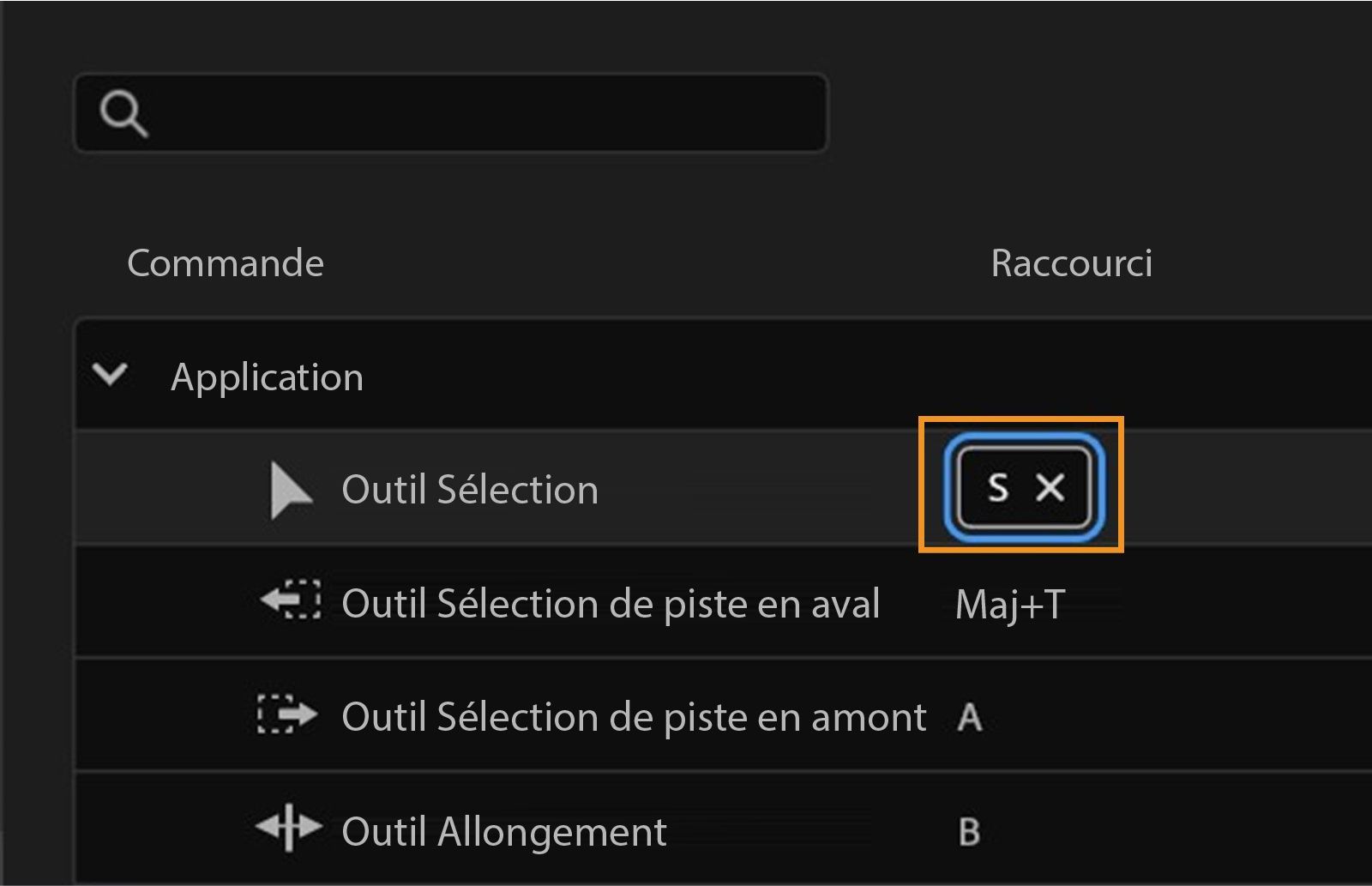Select the Outil Sélection arrow icon
This screenshot has width=1372, height=886.
click(x=290, y=489)
